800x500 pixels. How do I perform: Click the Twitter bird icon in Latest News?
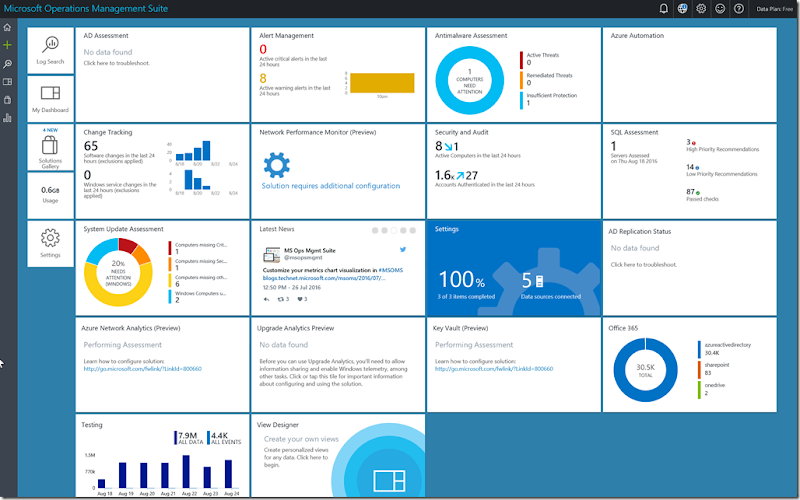pyautogui.click(x=403, y=249)
